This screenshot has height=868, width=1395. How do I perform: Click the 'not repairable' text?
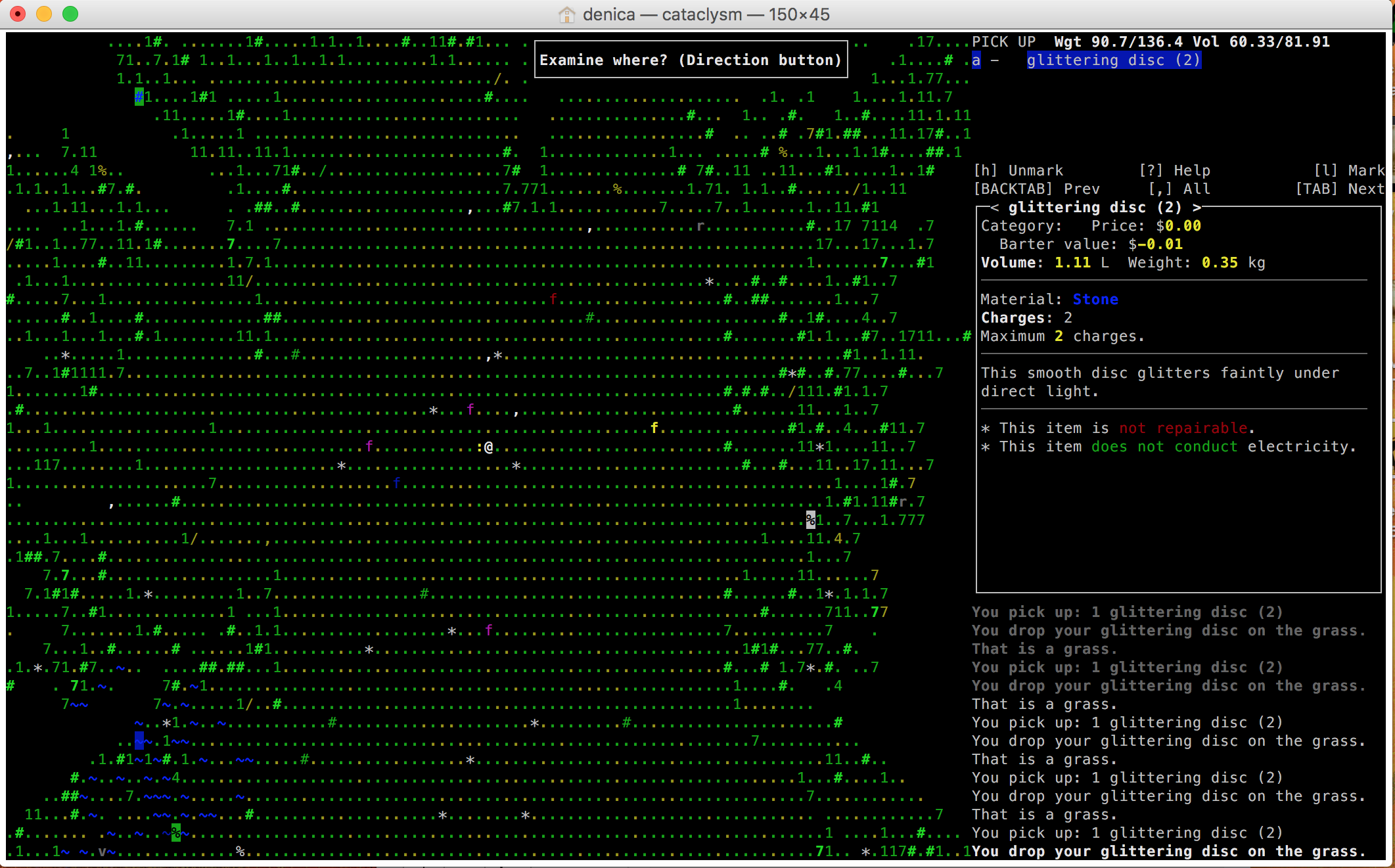[x=1183, y=428]
